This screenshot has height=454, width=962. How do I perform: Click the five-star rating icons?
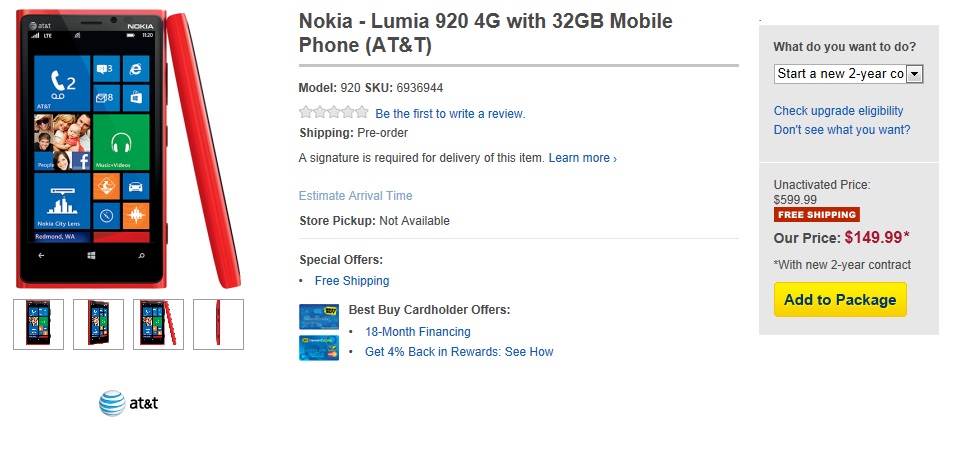334,113
